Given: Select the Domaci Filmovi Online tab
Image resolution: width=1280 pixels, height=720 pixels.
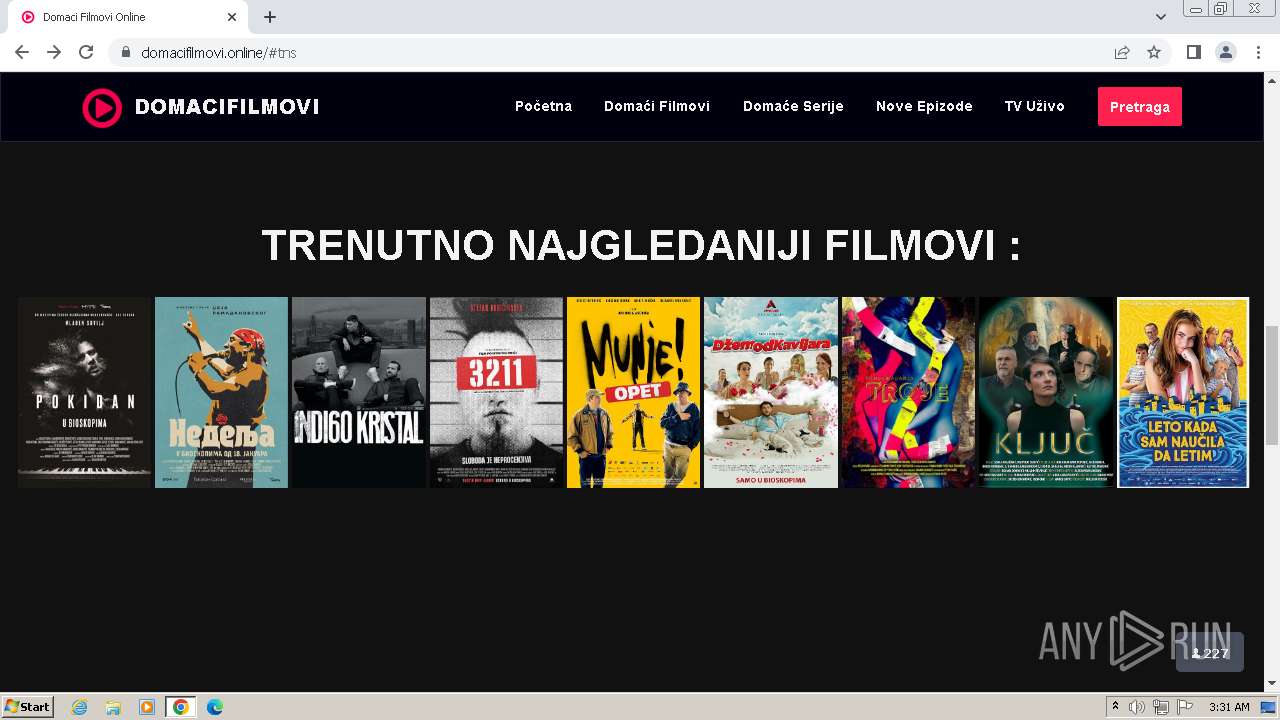Looking at the screenshot, I should [x=126, y=17].
